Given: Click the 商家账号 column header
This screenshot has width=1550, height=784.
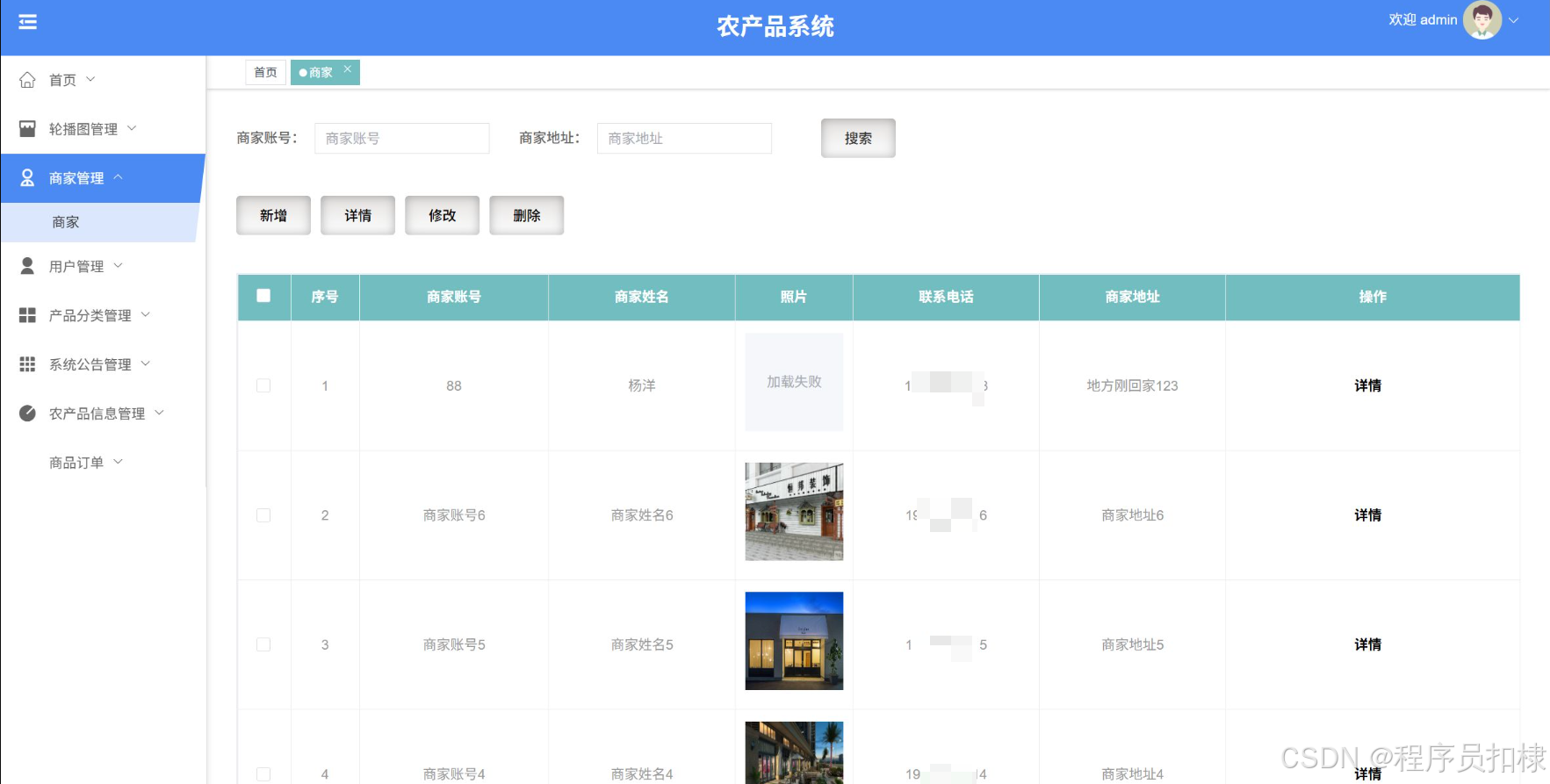Looking at the screenshot, I should 454,297.
